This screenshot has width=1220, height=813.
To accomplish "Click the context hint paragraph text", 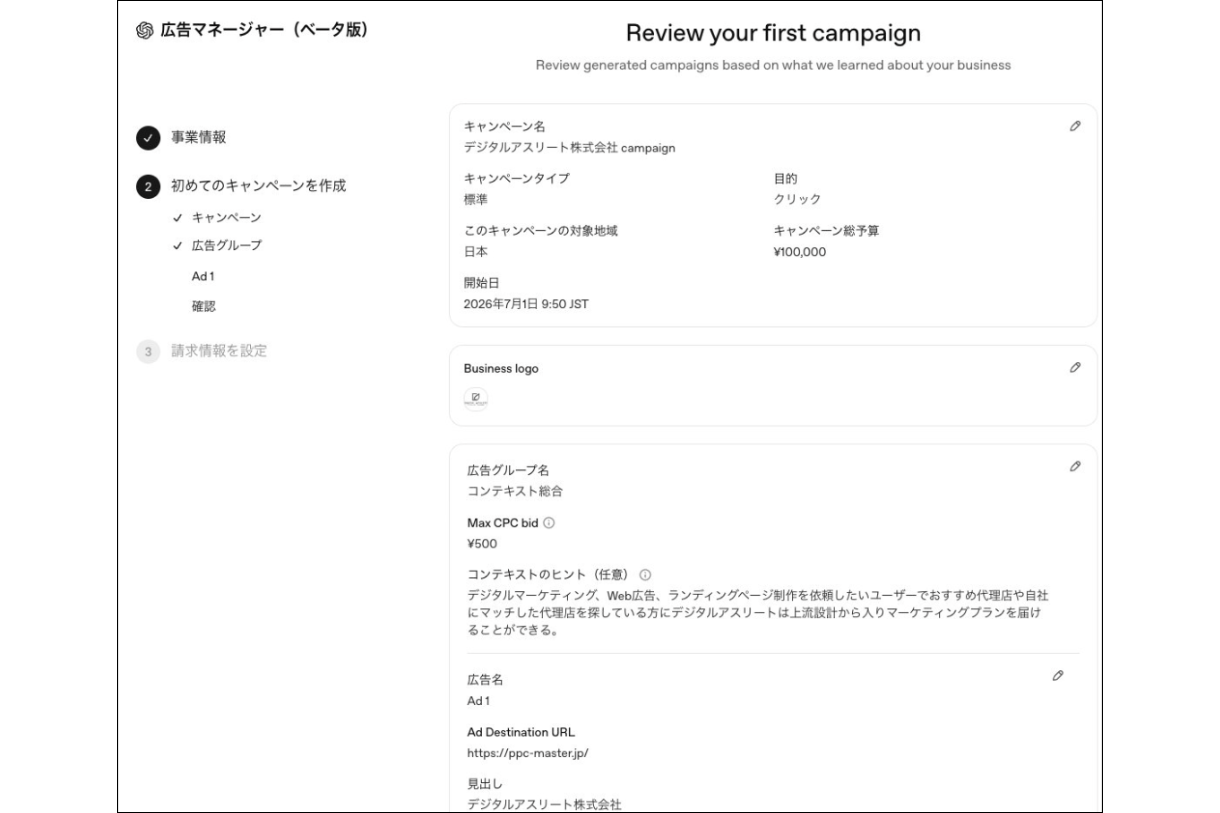I will tap(757, 613).
